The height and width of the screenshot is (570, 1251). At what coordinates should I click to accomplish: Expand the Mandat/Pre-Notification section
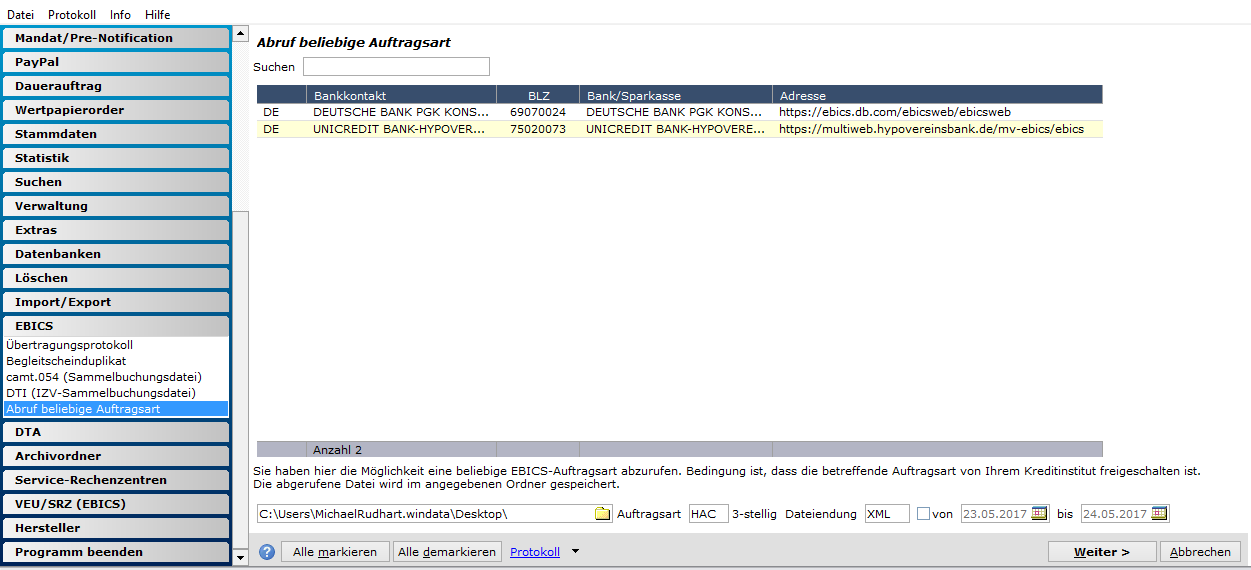click(115, 38)
